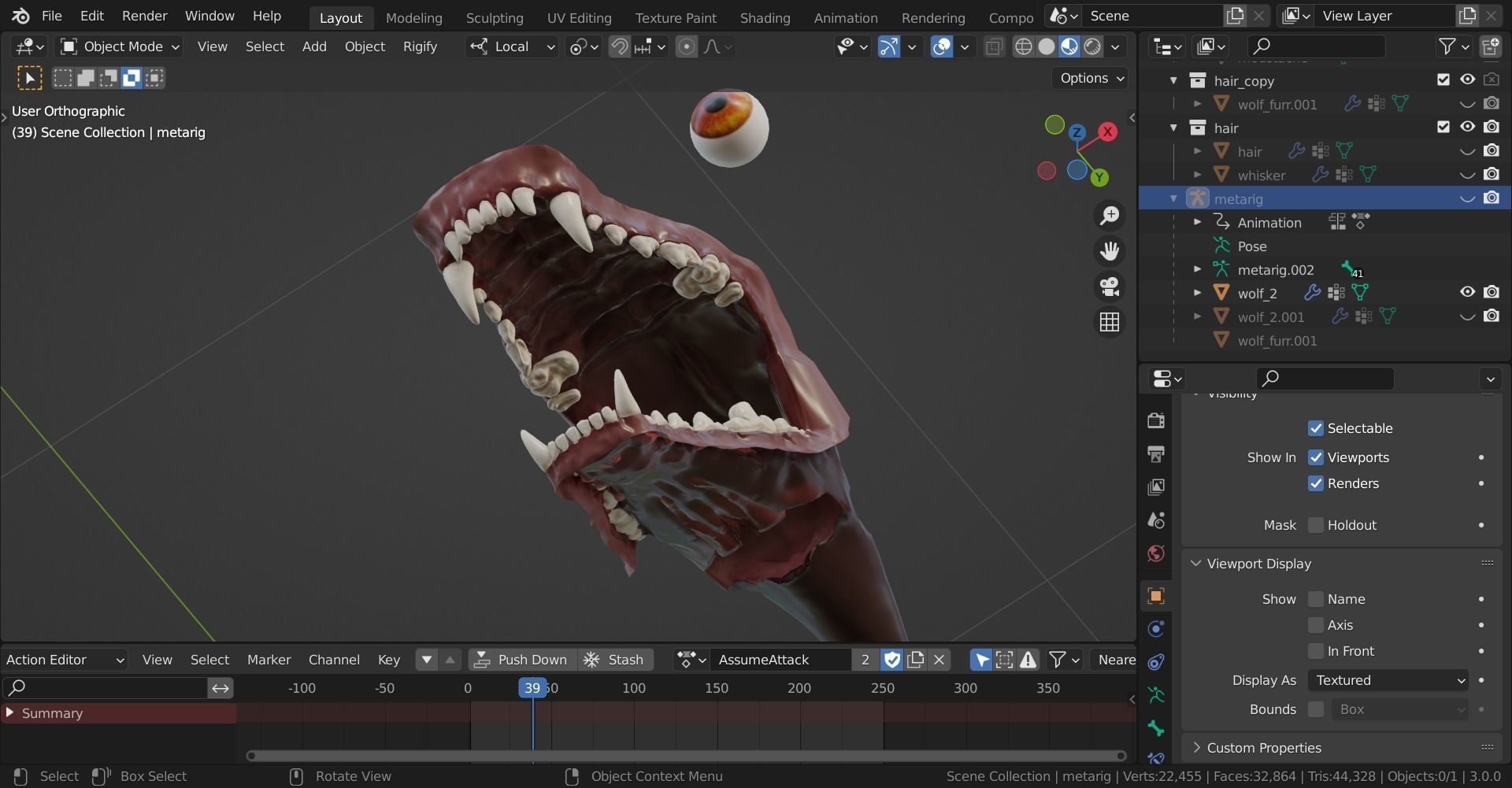
Task: Click Blender logo menu
Action: [x=20, y=16]
